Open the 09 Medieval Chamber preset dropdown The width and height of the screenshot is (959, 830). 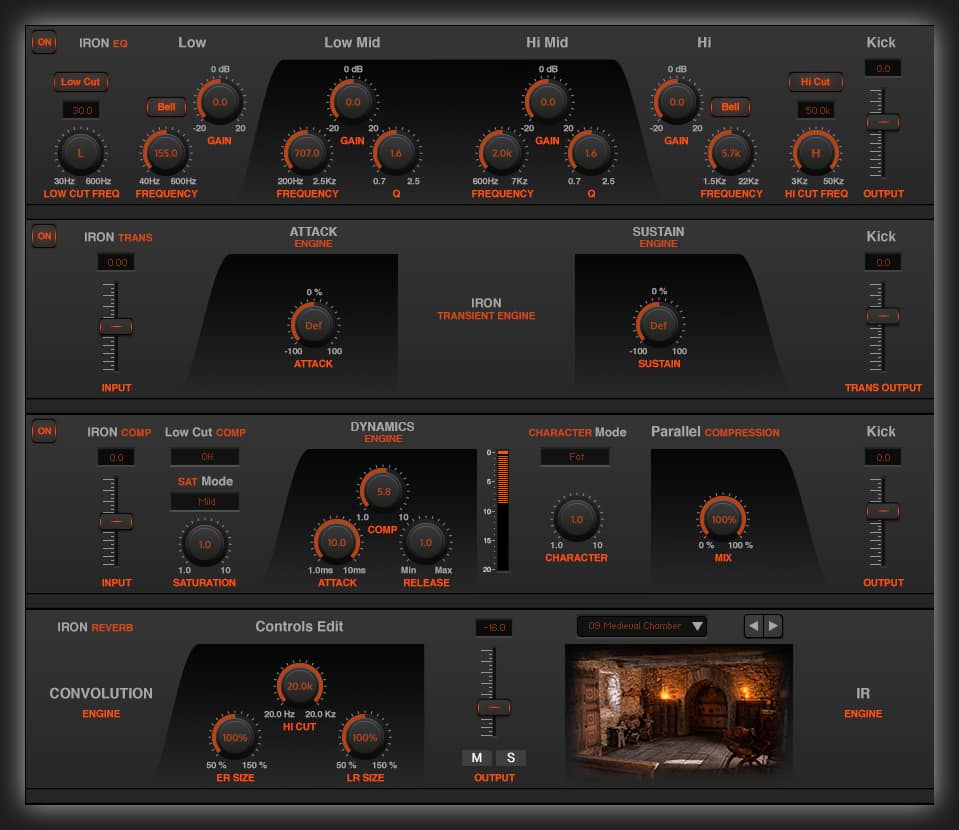click(x=642, y=626)
